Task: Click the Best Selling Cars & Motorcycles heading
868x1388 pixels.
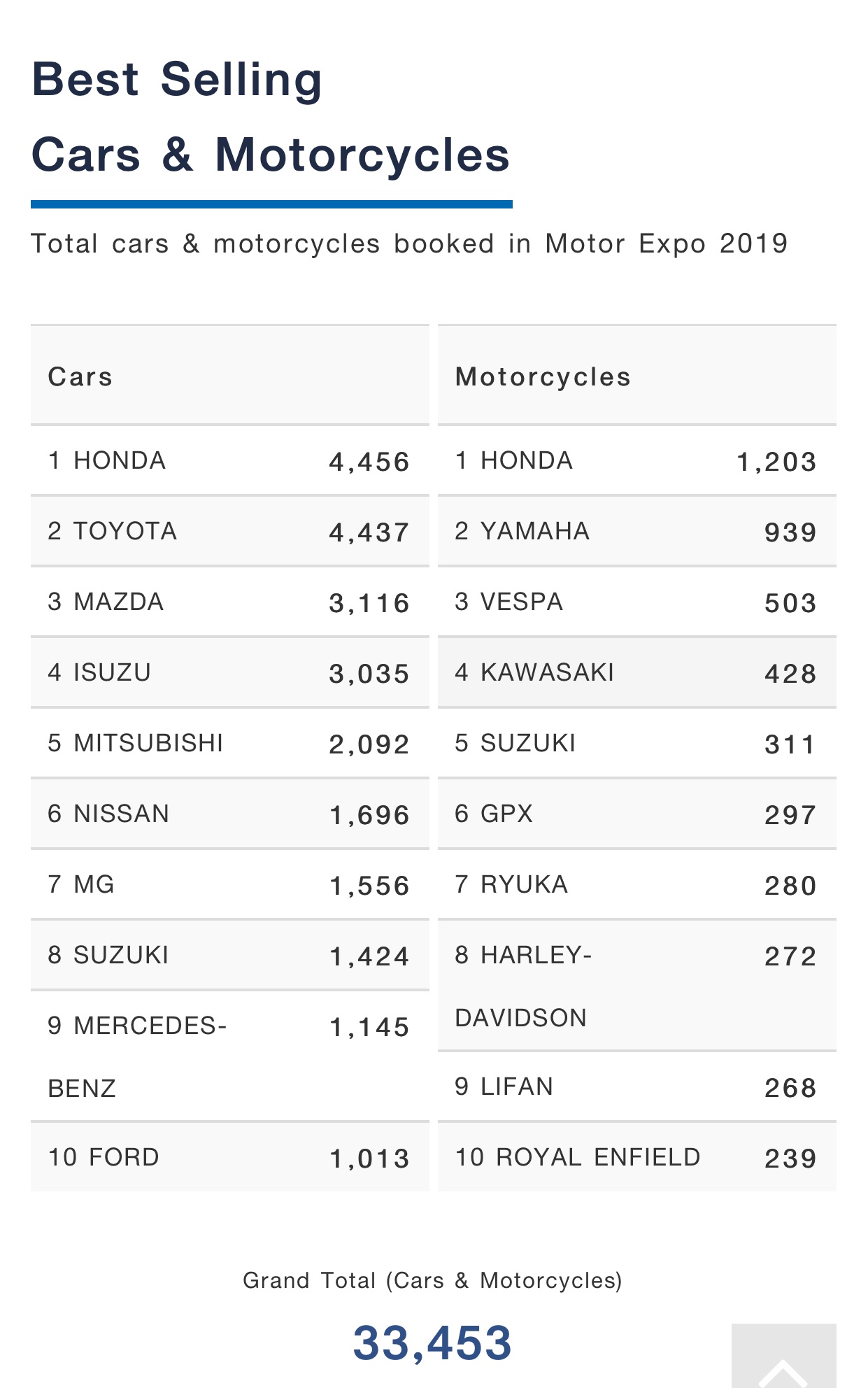Action: [271, 116]
